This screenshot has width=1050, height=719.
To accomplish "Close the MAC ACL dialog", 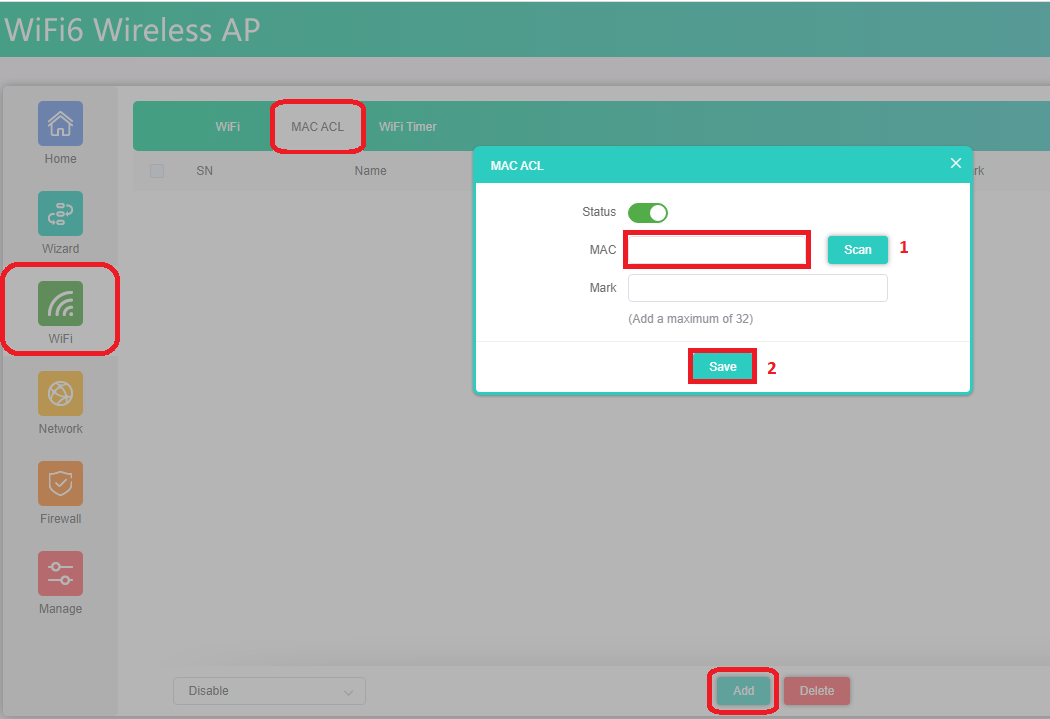I will (x=955, y=163).
